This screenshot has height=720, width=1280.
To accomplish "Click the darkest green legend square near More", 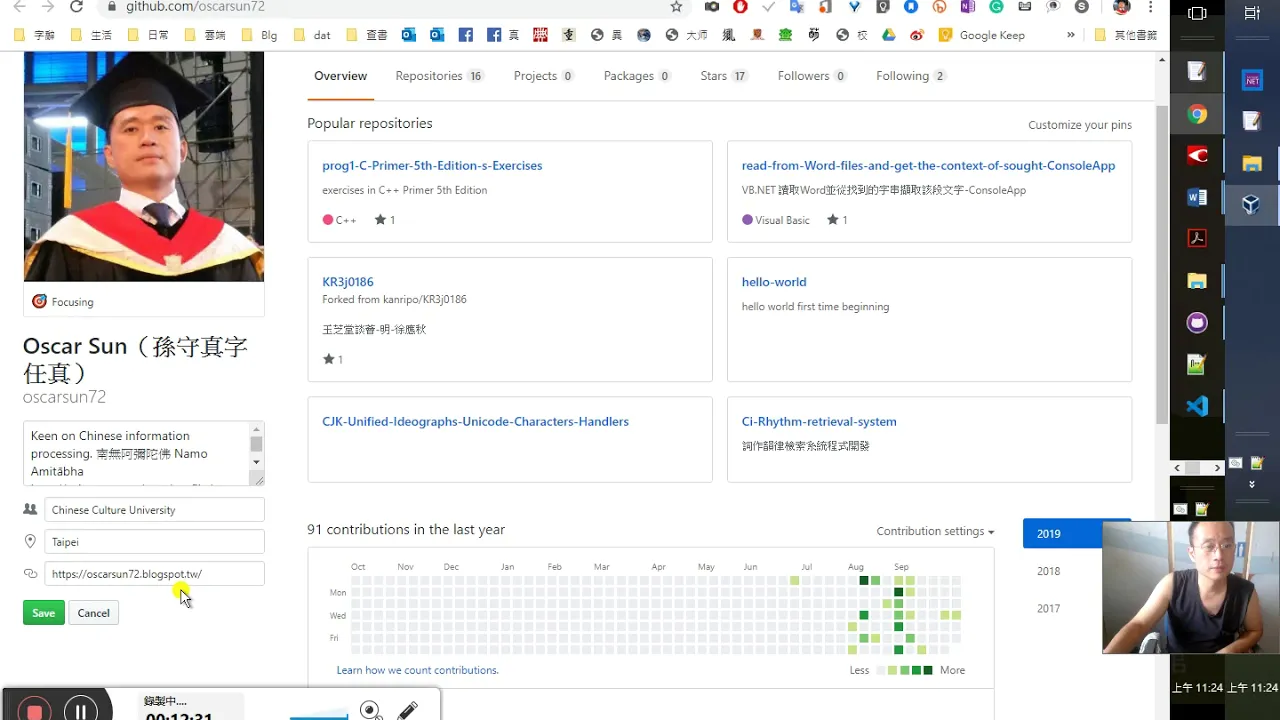I will click(928, 670).
